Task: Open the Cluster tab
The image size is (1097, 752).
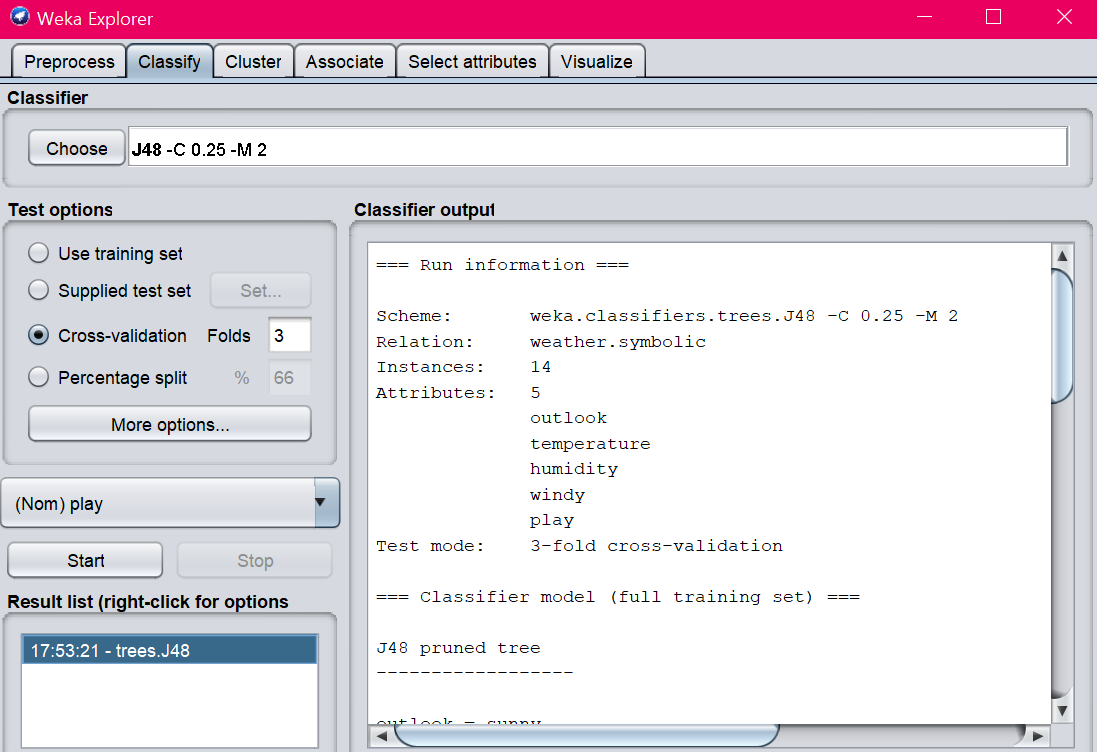Action: pos(253,62)
